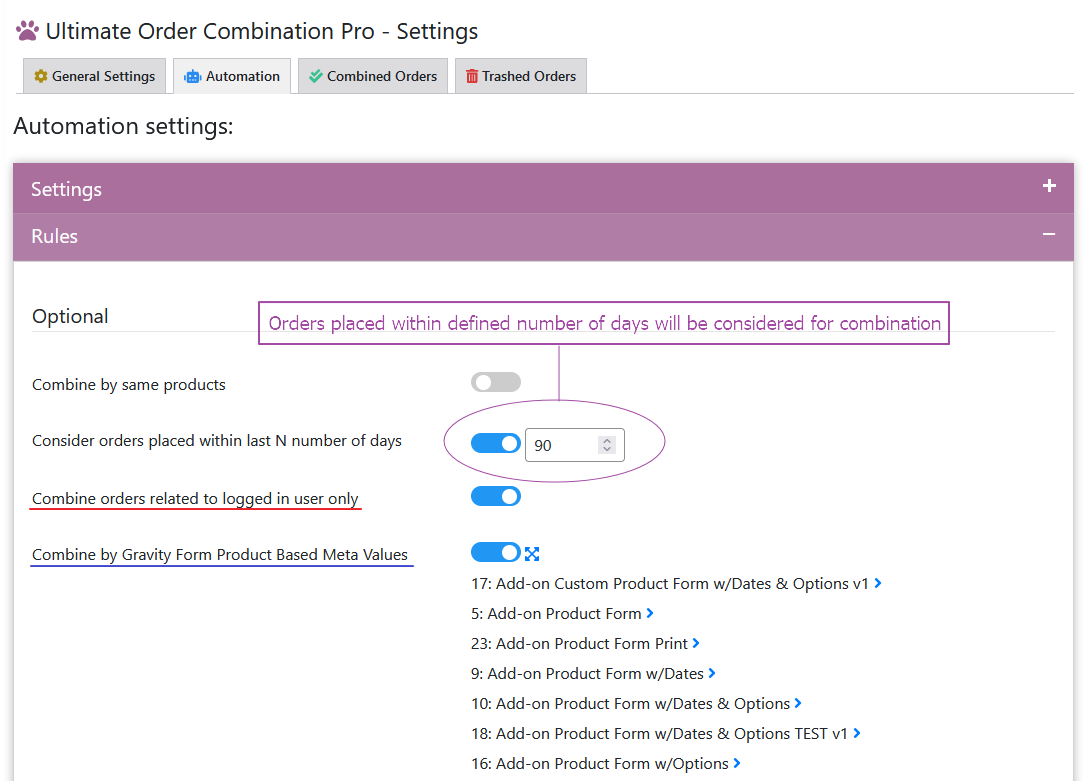Click the 'Automation settings:' heading

point(123,126)
